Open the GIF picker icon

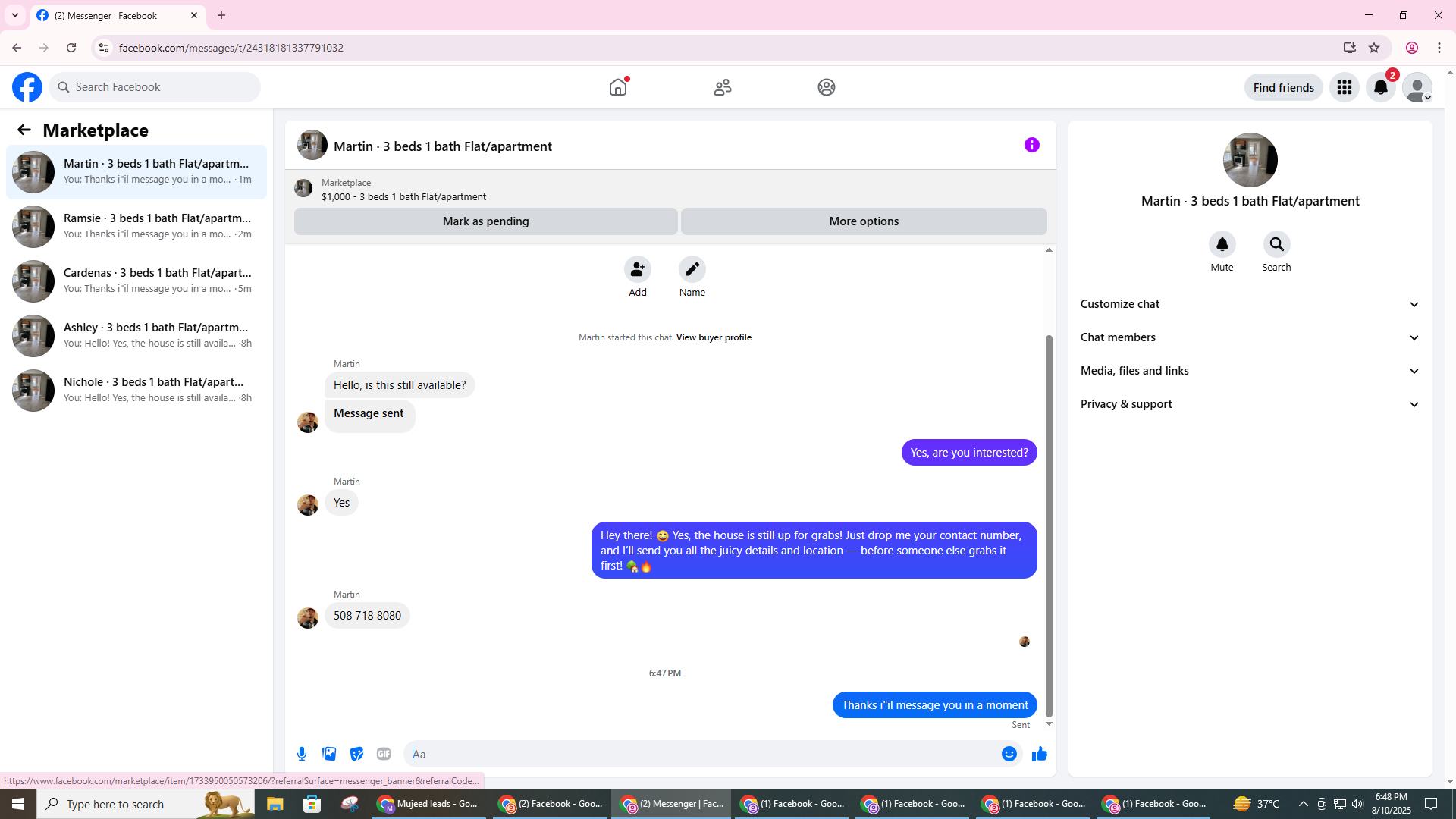384,754
